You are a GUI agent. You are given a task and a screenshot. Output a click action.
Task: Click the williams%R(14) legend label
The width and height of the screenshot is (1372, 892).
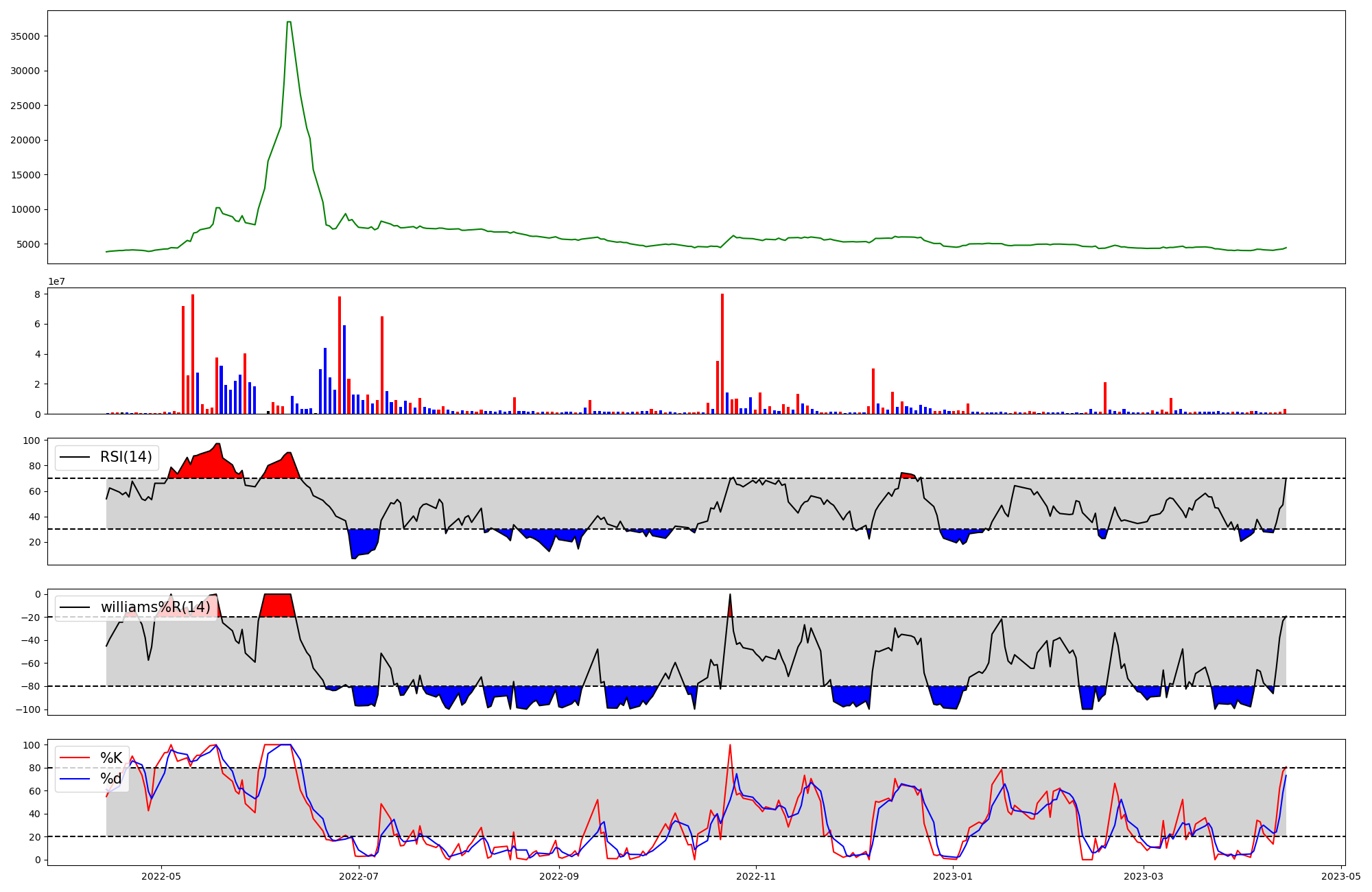(x=155, y=607)
